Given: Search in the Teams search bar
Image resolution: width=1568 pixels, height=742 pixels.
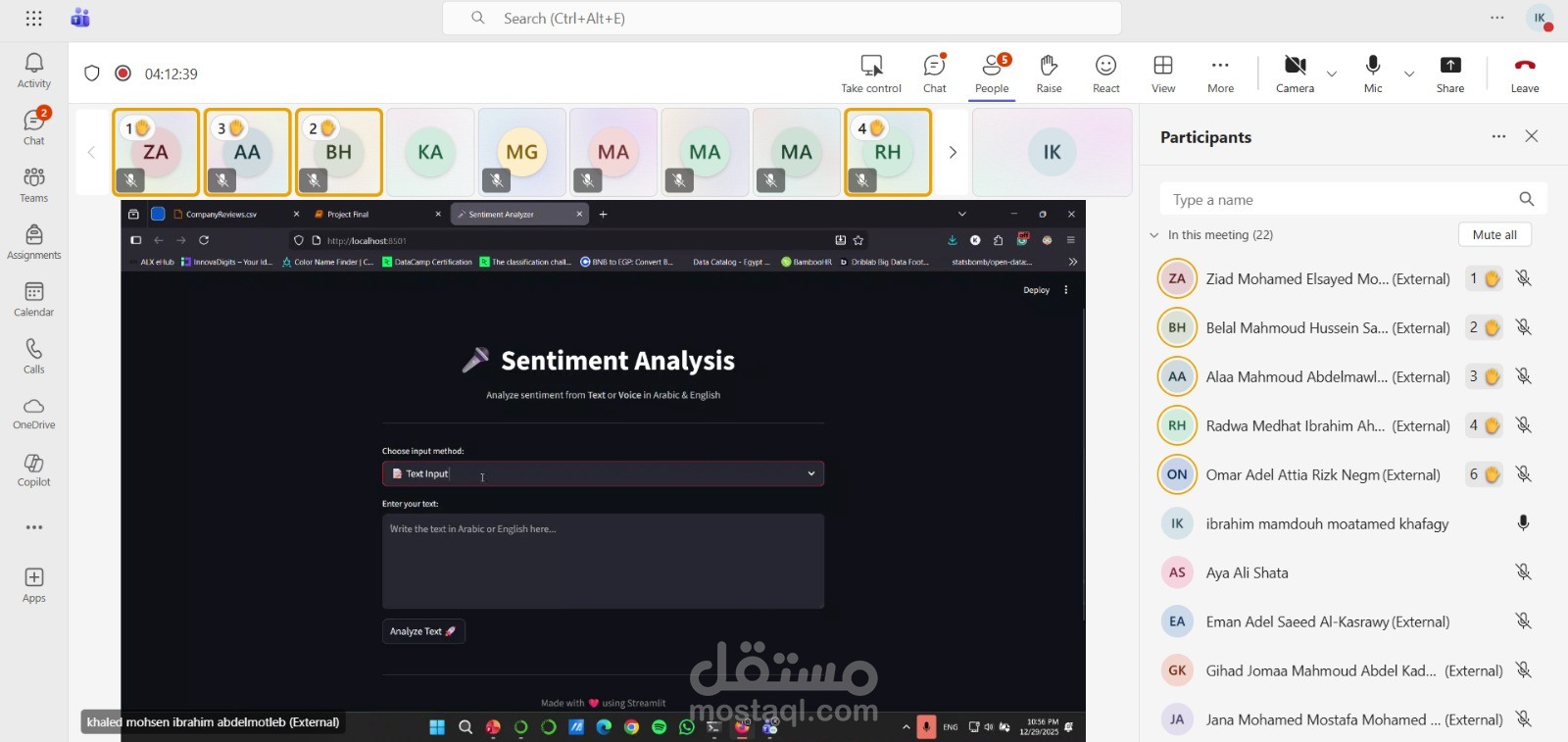Looking at the screenshot, I should pyautogui.click(x=782, y=18).
